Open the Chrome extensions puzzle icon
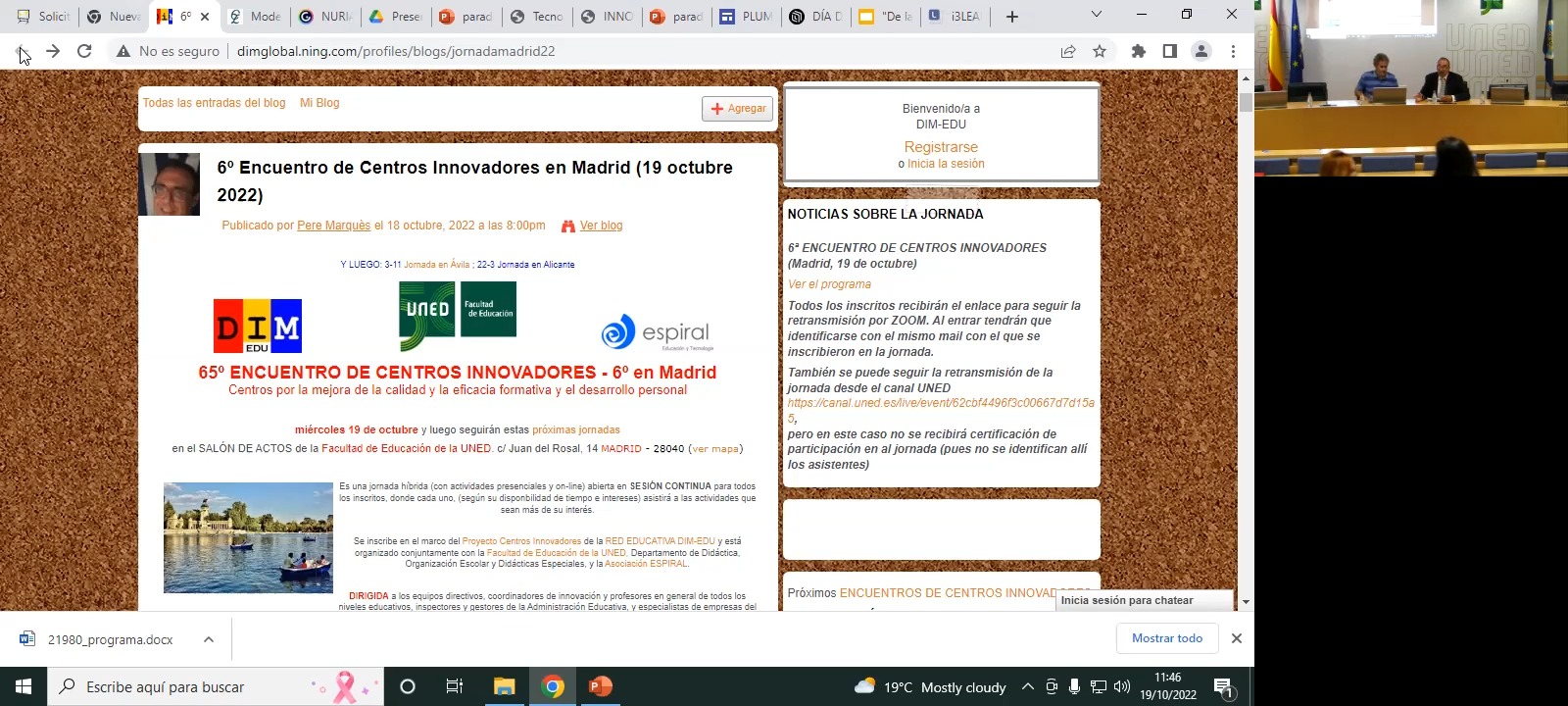 coord(1138,51)
